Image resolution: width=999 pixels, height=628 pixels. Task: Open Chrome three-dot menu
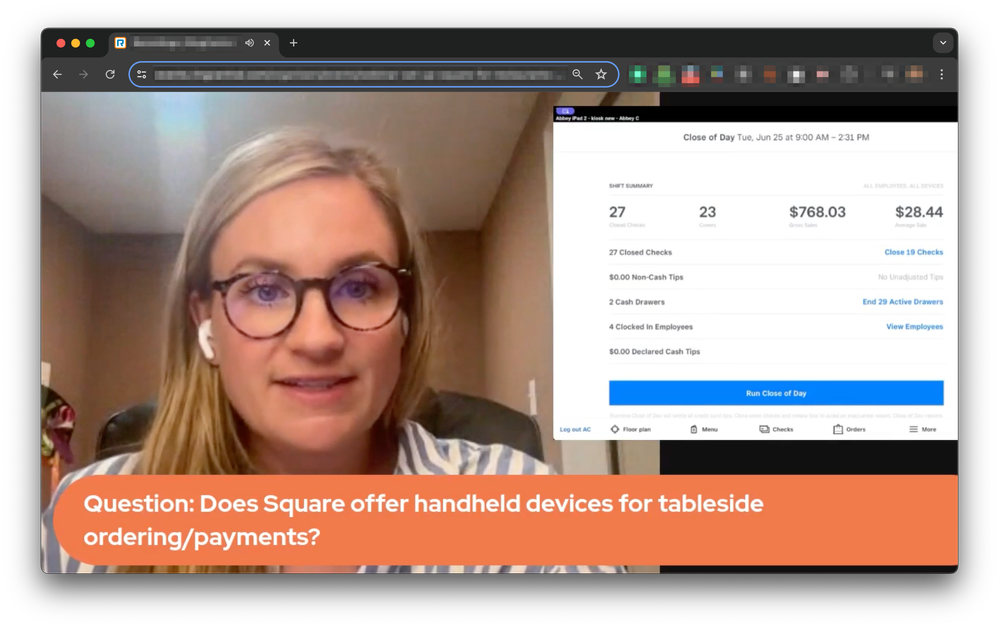tap(941, 75)
